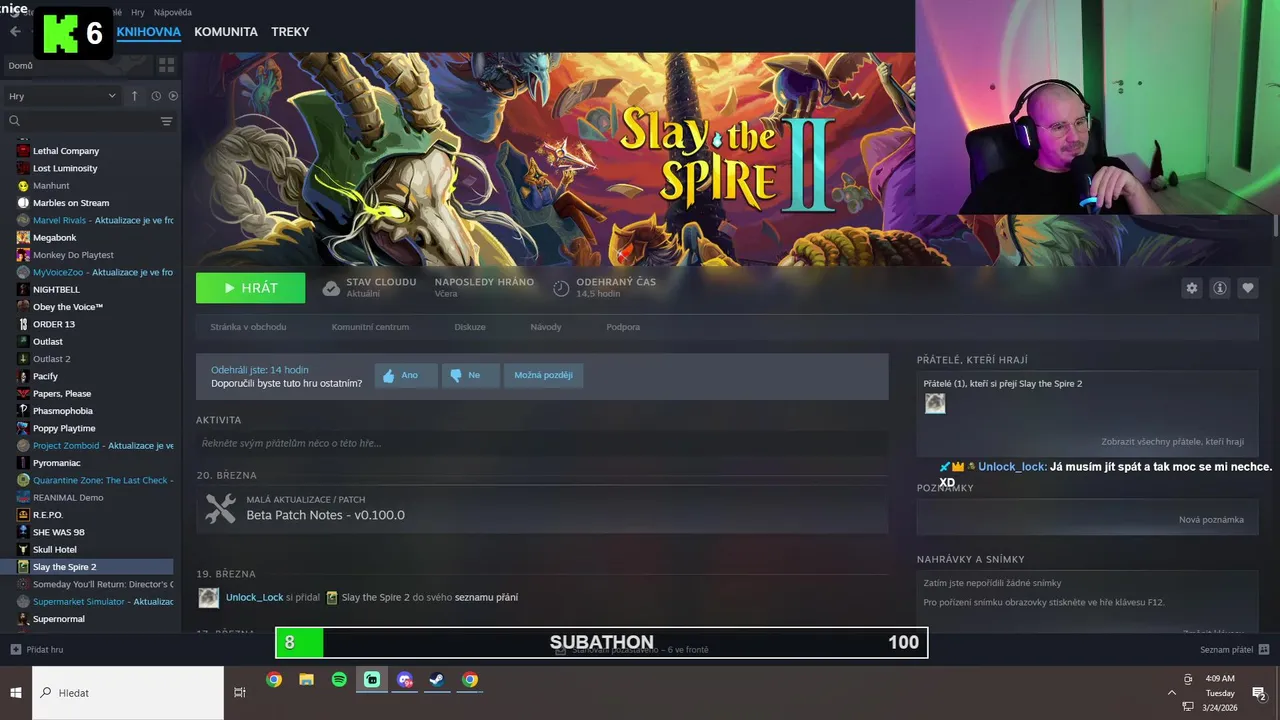The width and height of the screenshot is (1280, 720).
Task: Click the small Slay the Spire 2 activity icon
Action: coord(332,597)
